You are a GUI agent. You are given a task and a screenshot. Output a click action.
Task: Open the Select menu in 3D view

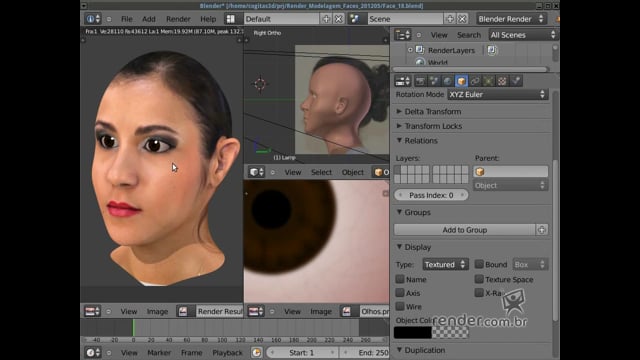click(x=321, y=172)
